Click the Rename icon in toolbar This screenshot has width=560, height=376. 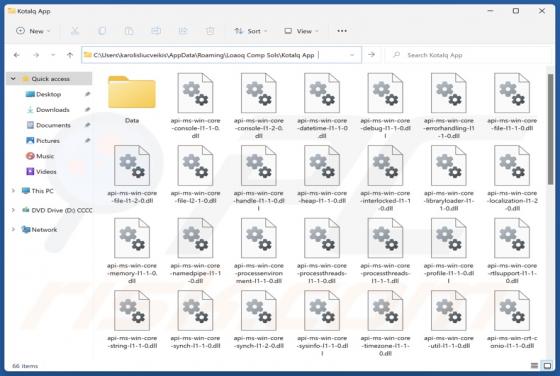coord(156,31)
